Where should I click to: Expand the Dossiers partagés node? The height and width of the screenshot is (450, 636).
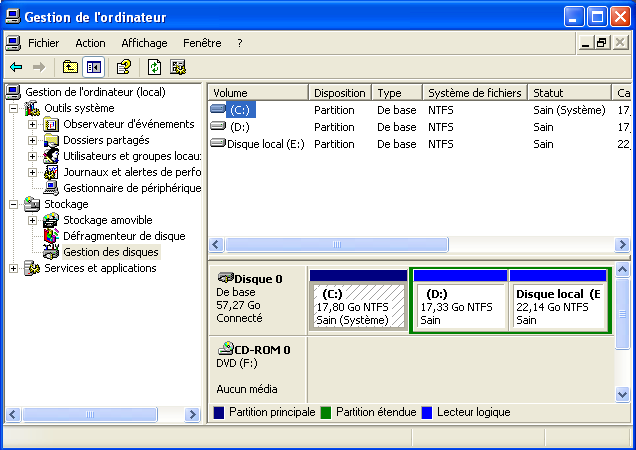tap(32, 140)
